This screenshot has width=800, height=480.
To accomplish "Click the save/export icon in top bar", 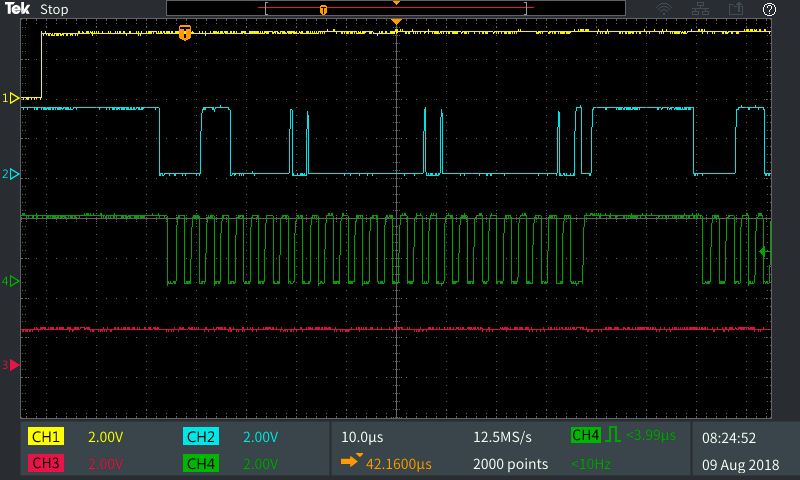I will click(x=736, y=9).
